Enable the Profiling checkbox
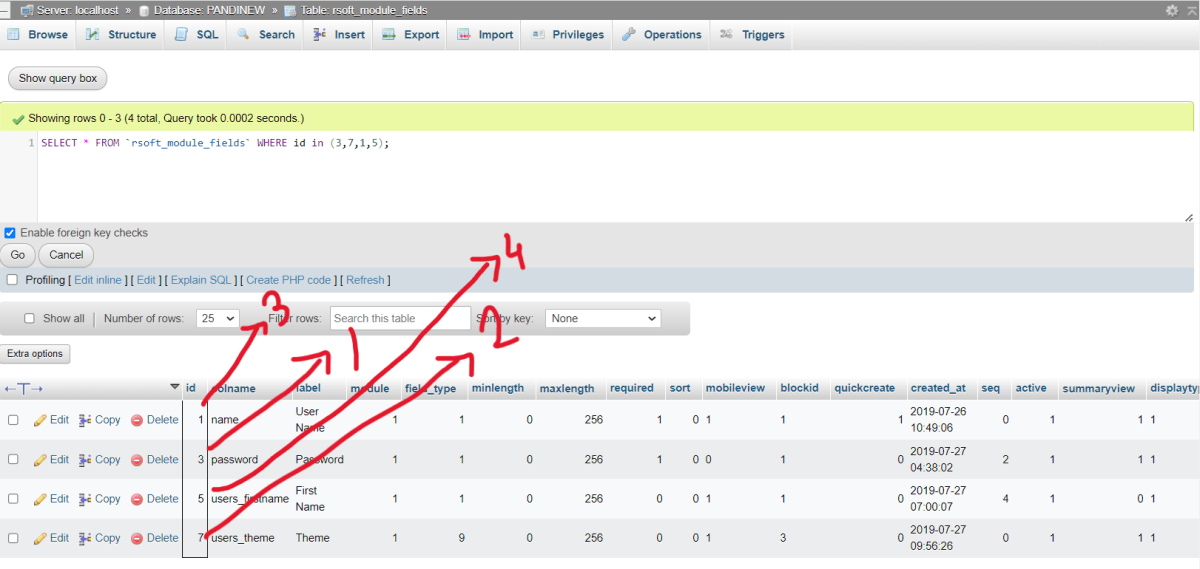Image resolution: width=1200 pixels, height=569 pixels. pyautogui.click(x=12, y=280)
